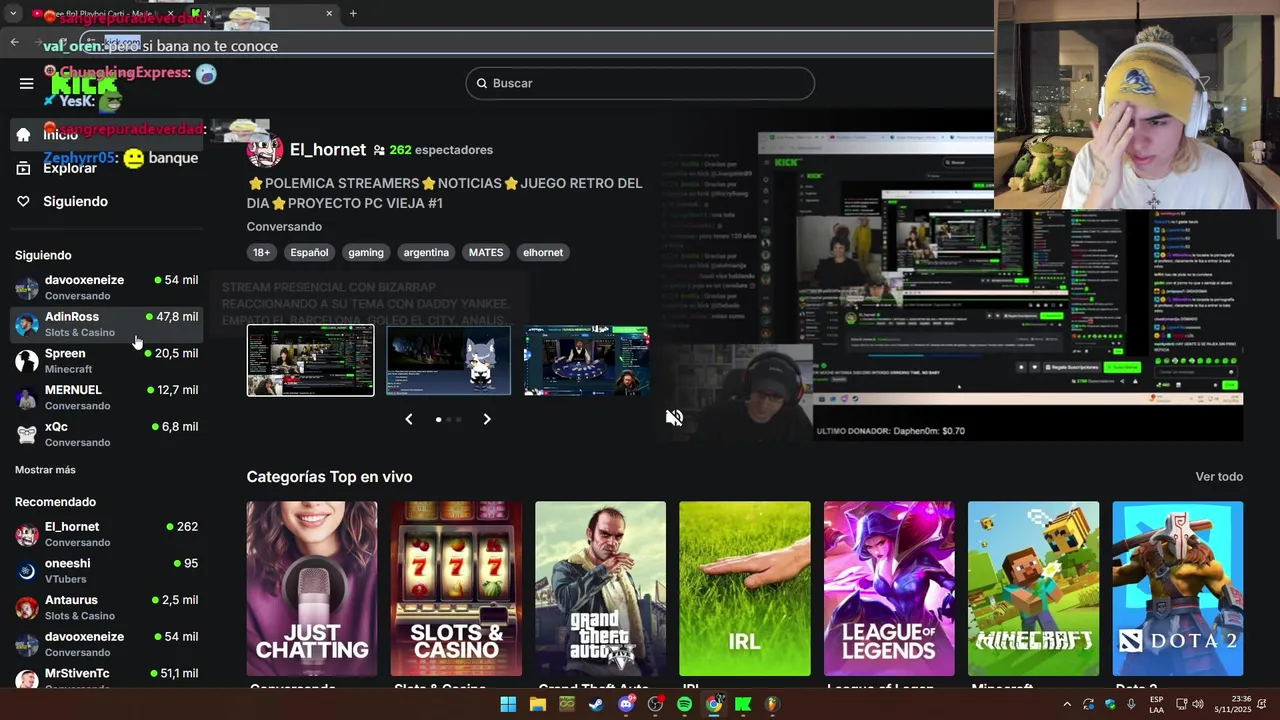Open FL Studio from the taskbar

(772, 705)
